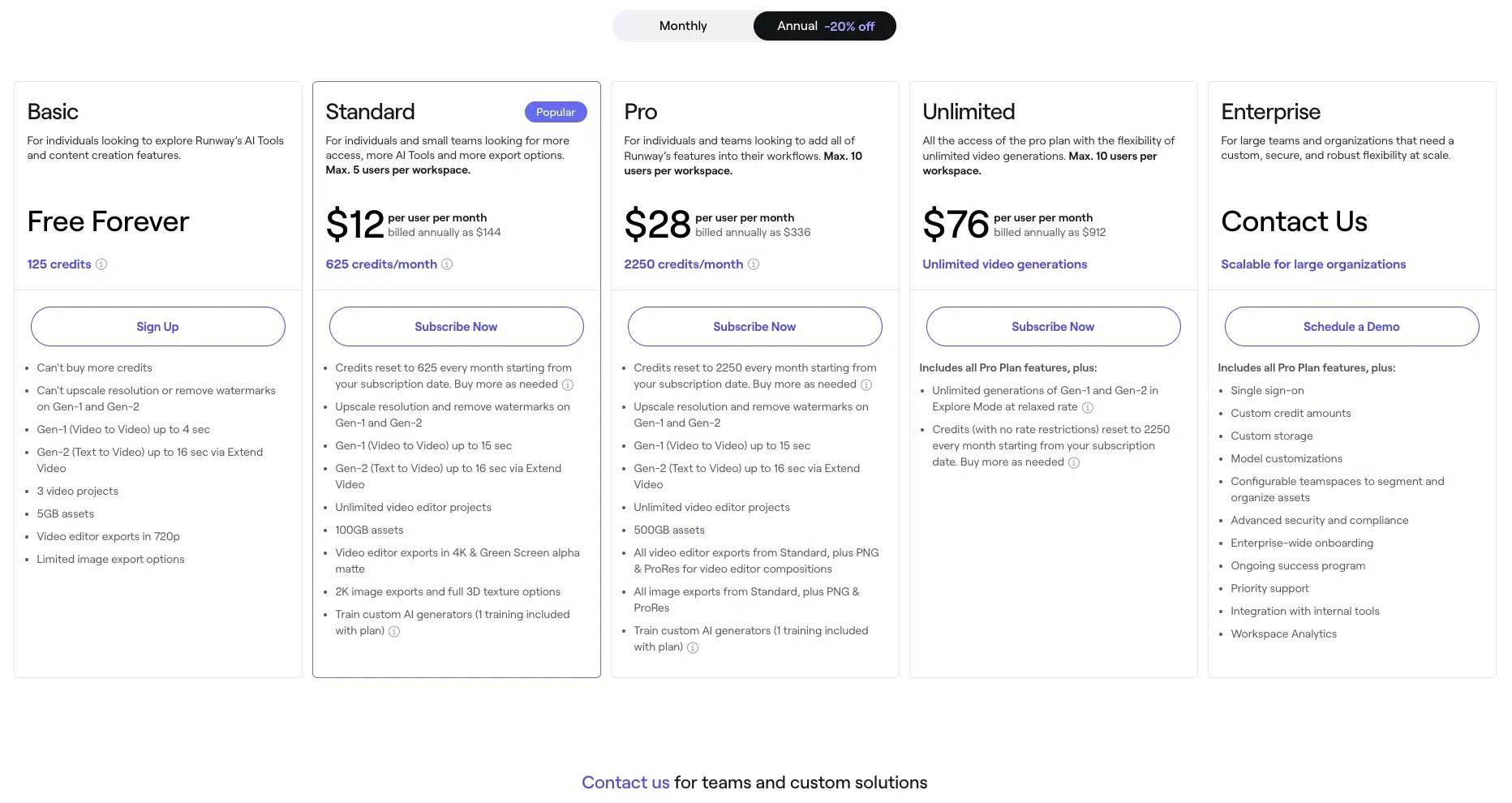Open info tooltip for Standard's custom AI generators training
The width and height of the screenshot is (1512, 803).
[x=394, y=631]
